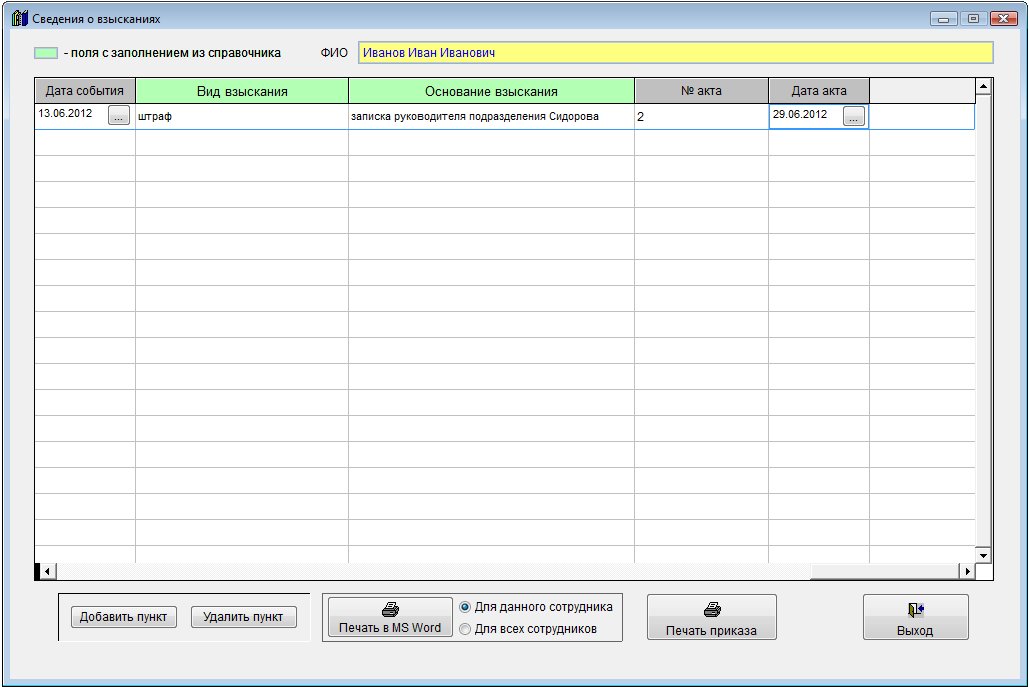Close the Сведения о взысканиях window
Screen dimensions: 1029x687
[1003, 18]
